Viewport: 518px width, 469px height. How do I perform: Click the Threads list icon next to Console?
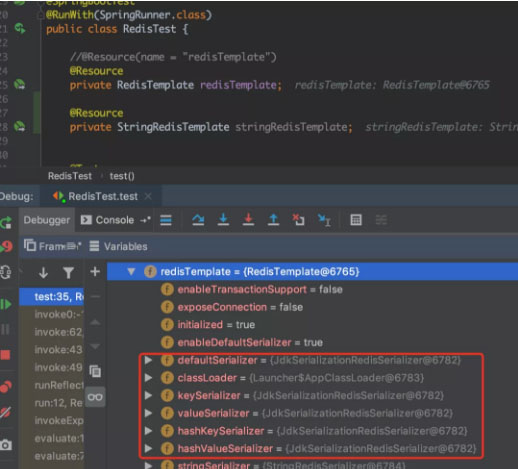tap(145, 220)
